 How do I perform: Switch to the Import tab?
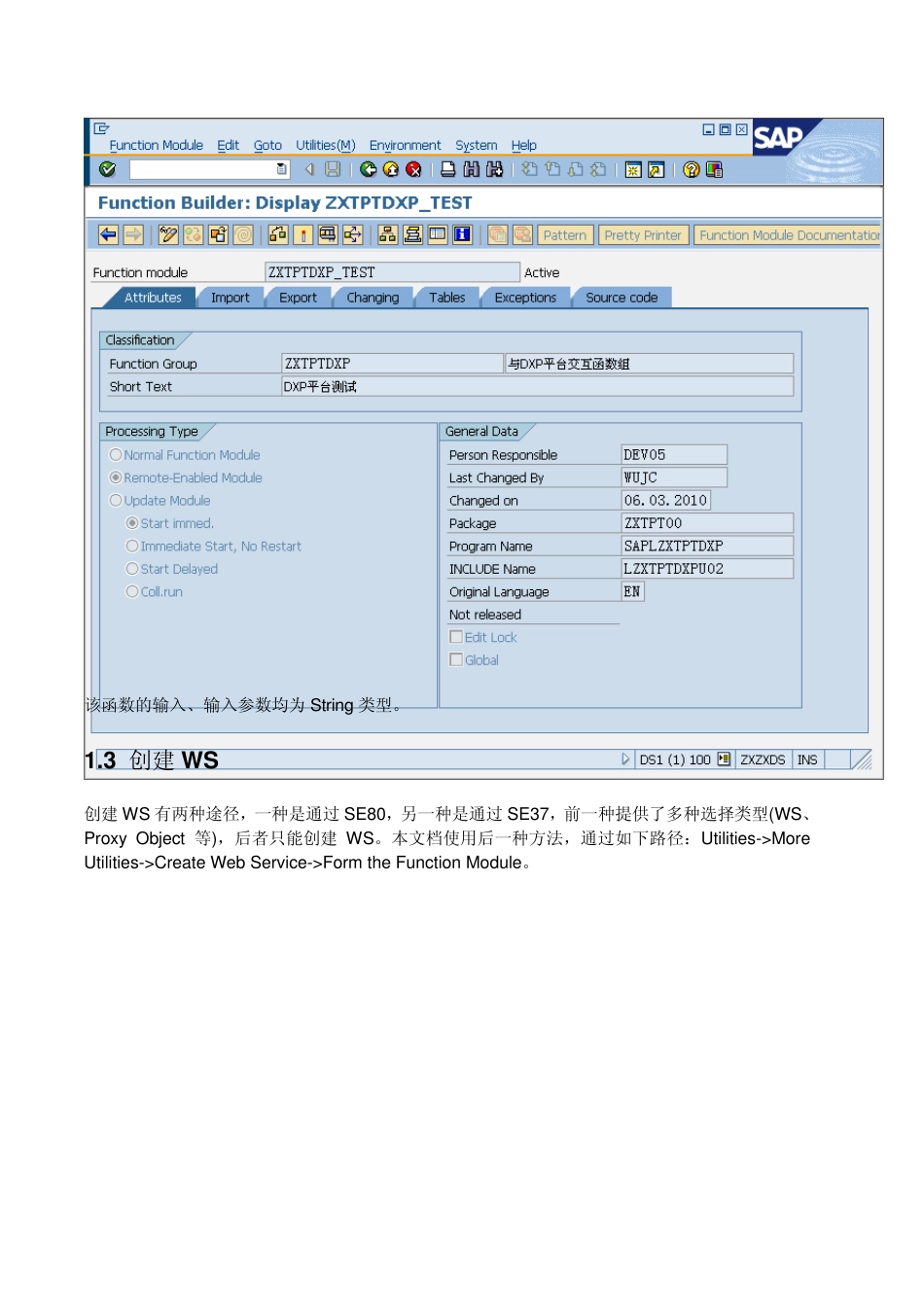231,298
